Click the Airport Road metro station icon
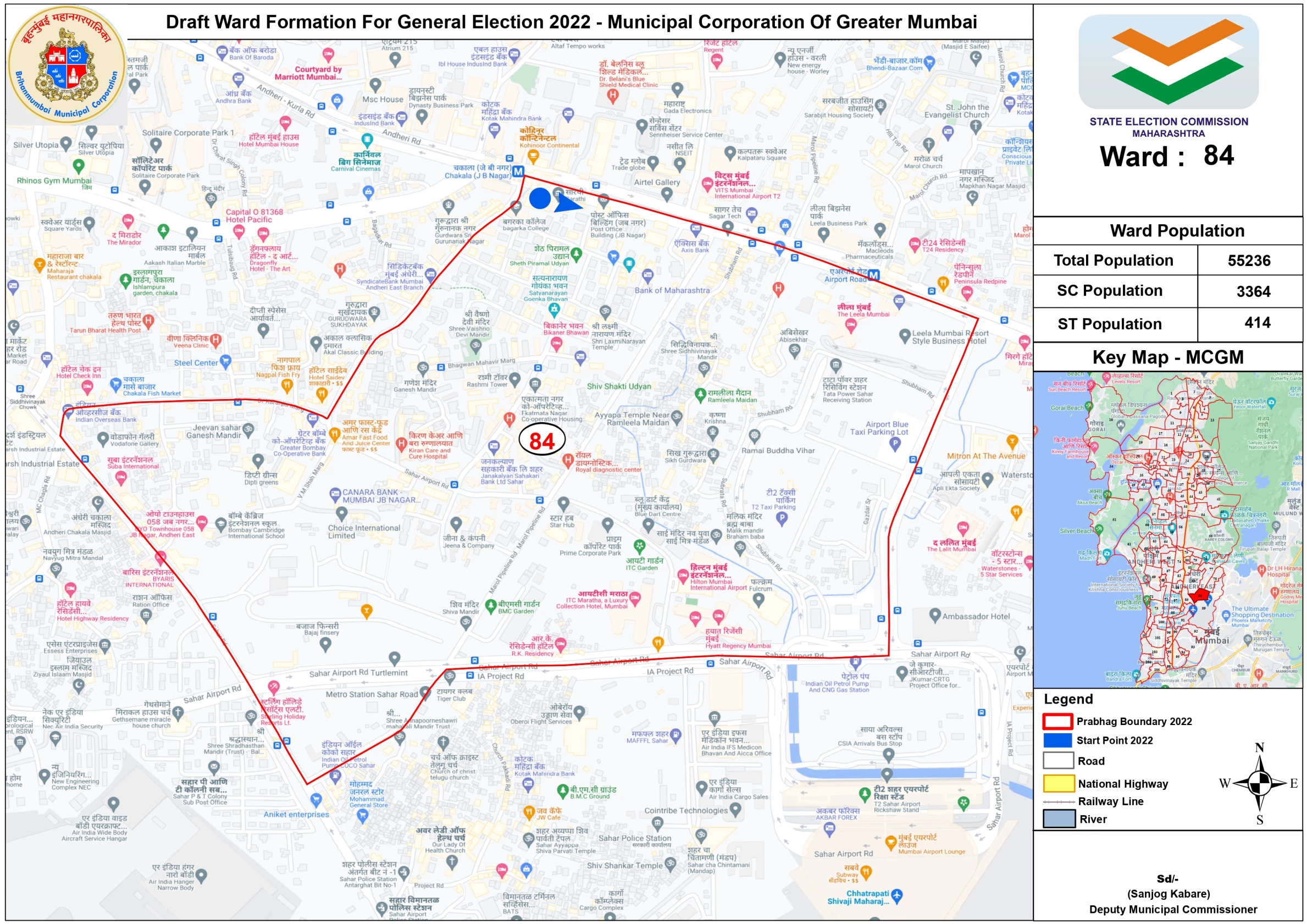1307x924 pixels. coord(873,275)
